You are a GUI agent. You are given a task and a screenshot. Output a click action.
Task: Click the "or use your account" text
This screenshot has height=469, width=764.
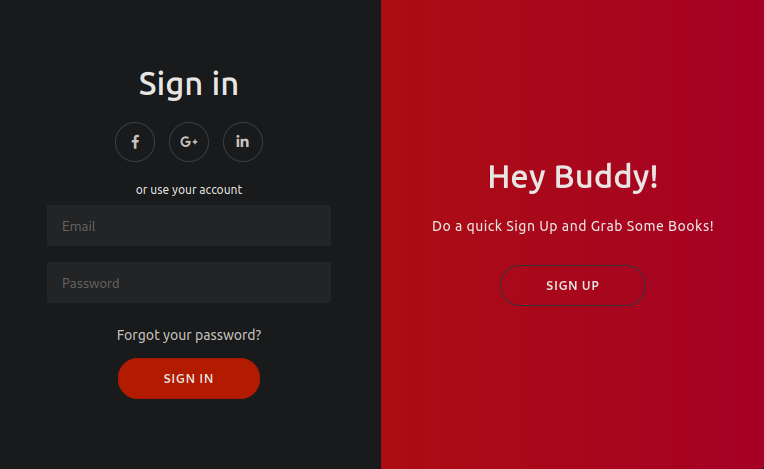(x=189, y=190)
